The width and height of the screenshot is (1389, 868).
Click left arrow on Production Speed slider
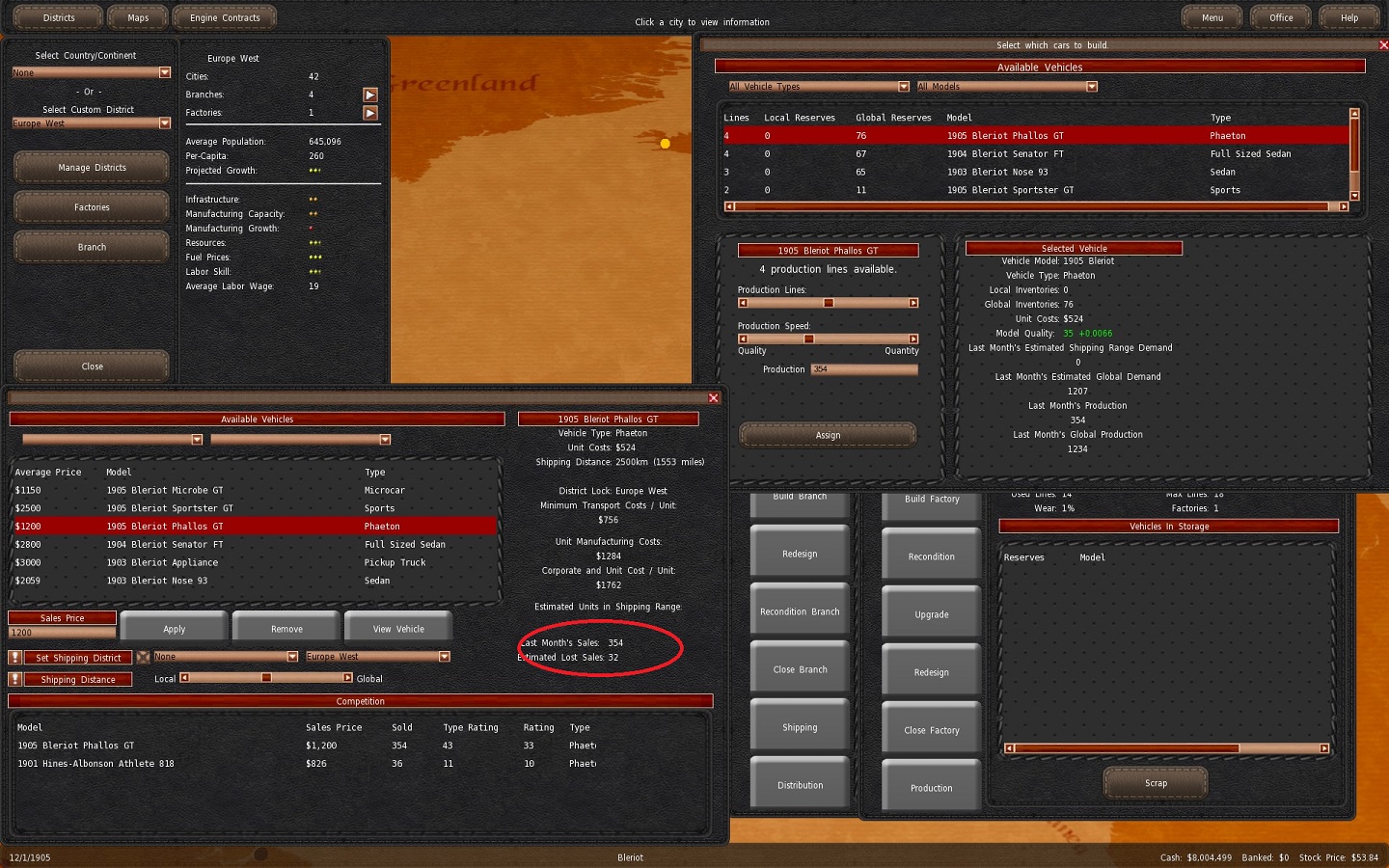click(x=743, y=339)
